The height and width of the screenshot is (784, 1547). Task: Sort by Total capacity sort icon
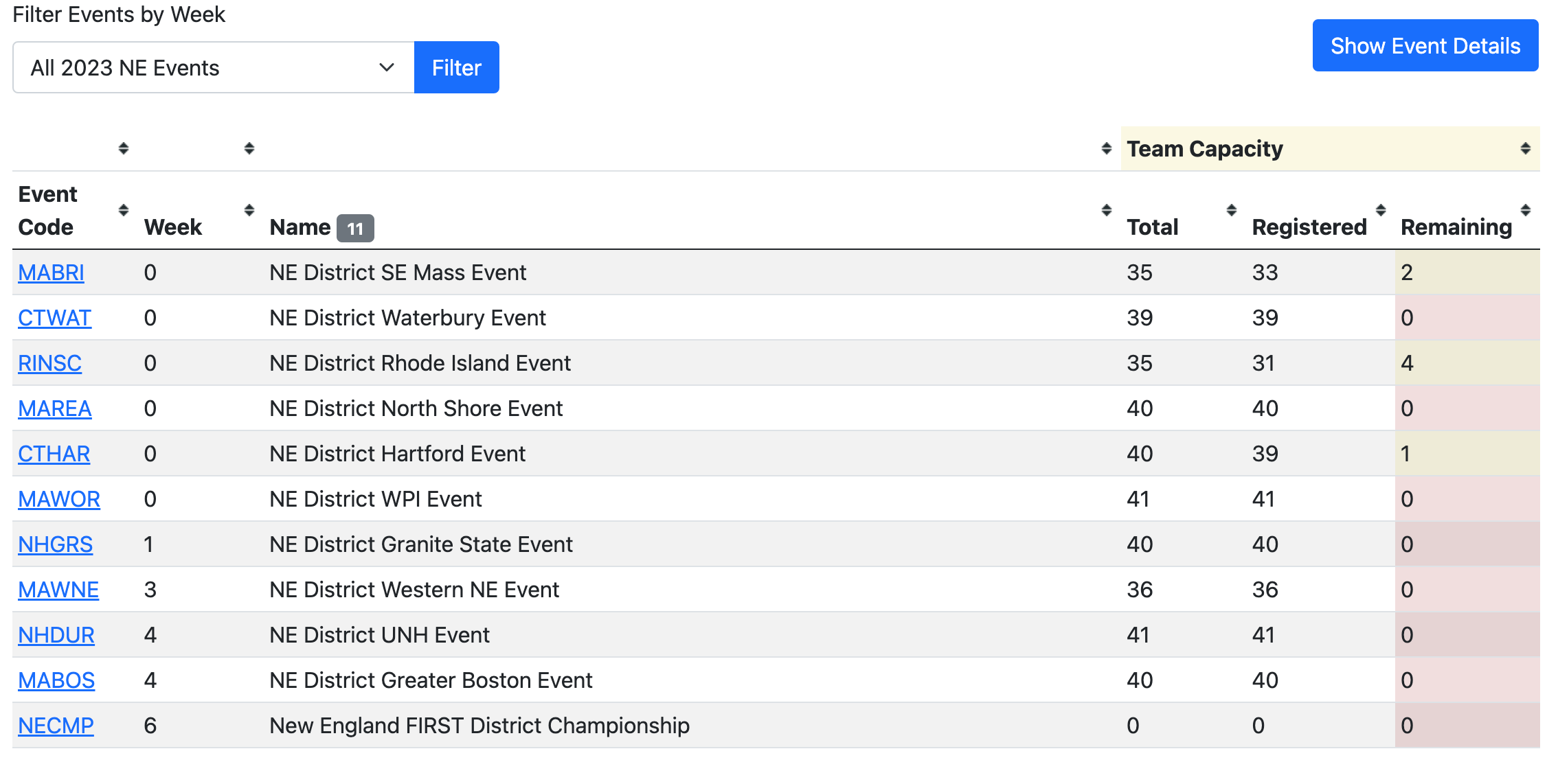[x=1232, y=210]
